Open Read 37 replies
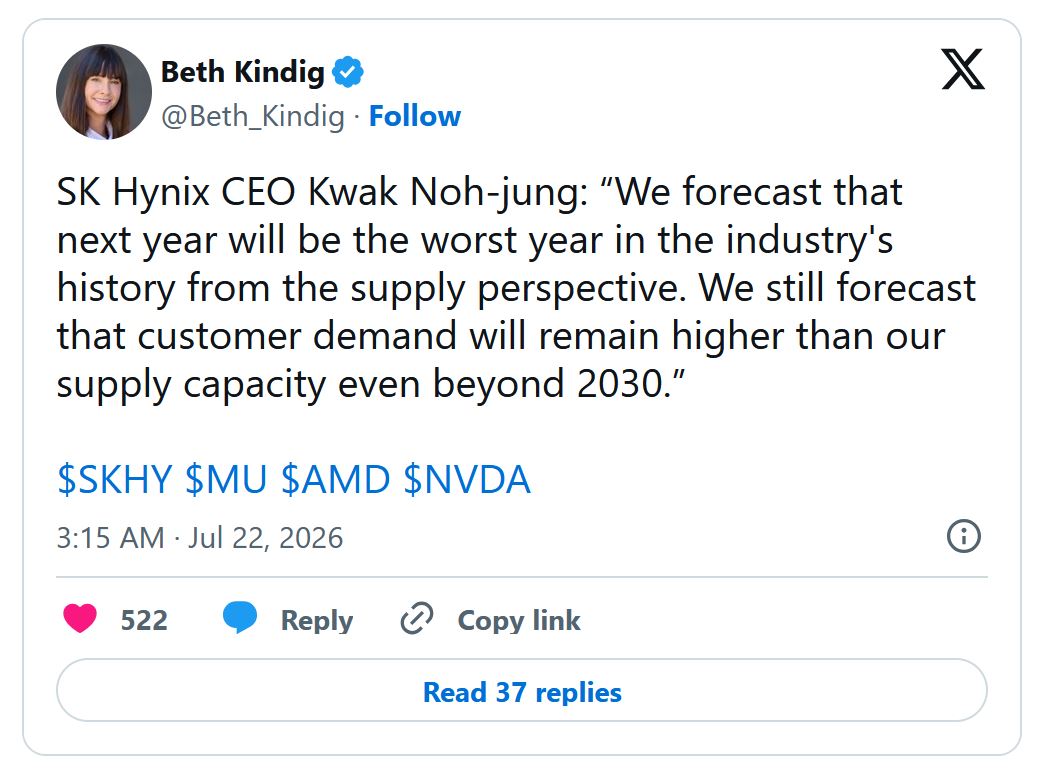 522,691
